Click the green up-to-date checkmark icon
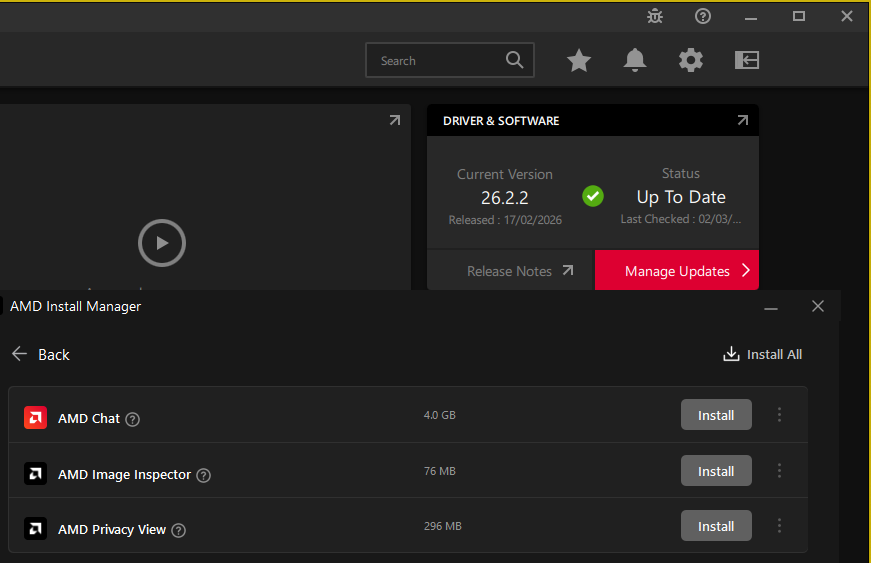The width and height of the screenshot is (871, 563). pyautogui.click(x=593, y=196)
